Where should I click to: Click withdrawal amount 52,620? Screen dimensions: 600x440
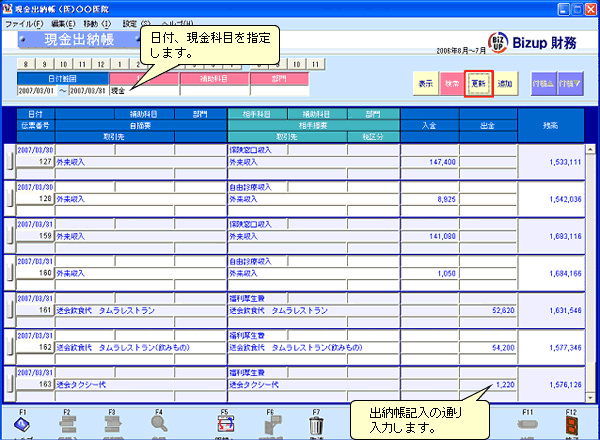click(503, 311)
